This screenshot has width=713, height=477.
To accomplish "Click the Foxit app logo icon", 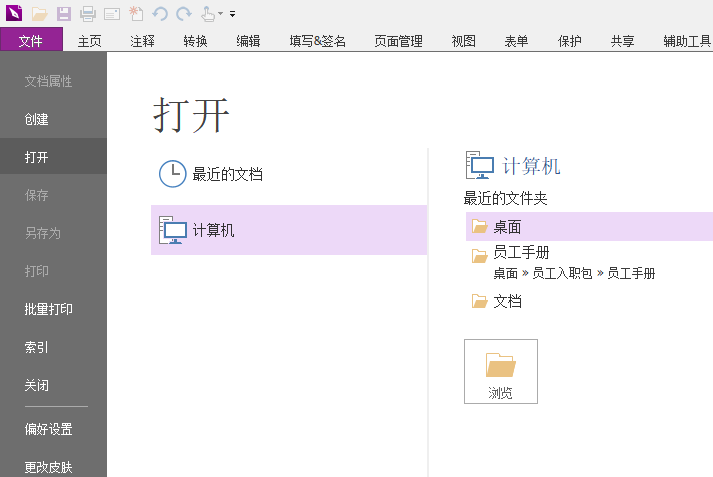I will point(14,13).
